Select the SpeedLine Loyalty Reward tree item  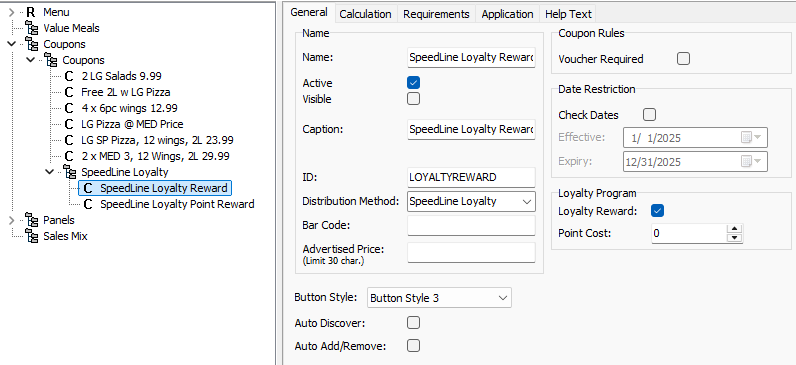point(163,188)
